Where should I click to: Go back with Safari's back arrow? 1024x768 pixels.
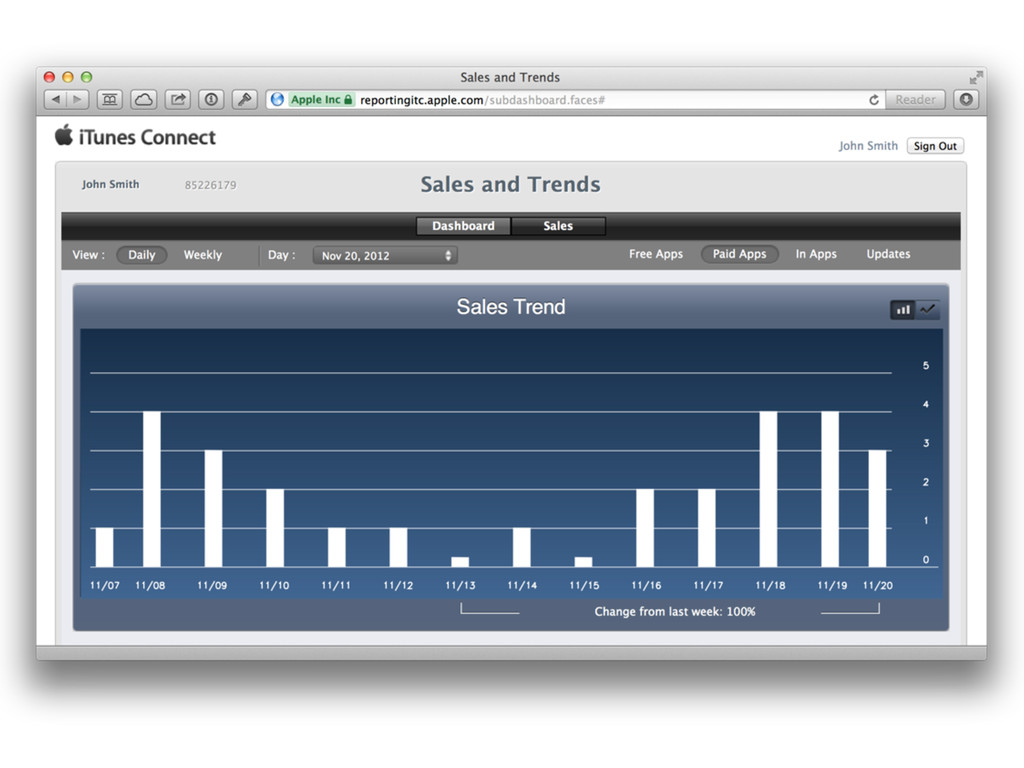click(x=56, y=99)
